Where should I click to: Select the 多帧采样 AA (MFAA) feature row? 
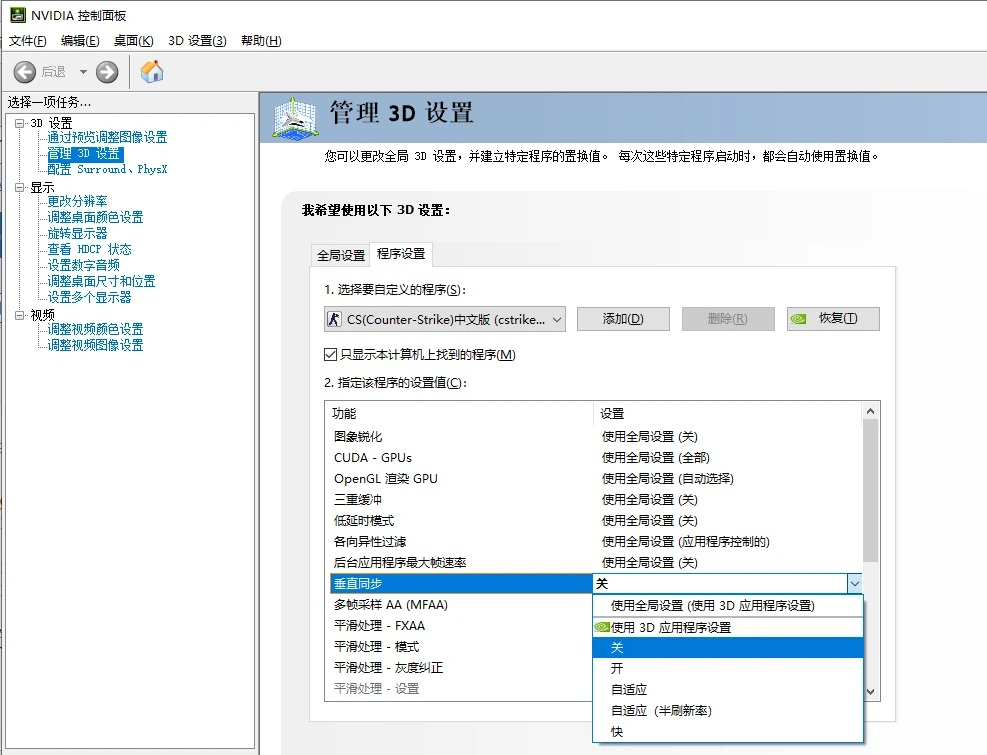[x=461, y=605]
